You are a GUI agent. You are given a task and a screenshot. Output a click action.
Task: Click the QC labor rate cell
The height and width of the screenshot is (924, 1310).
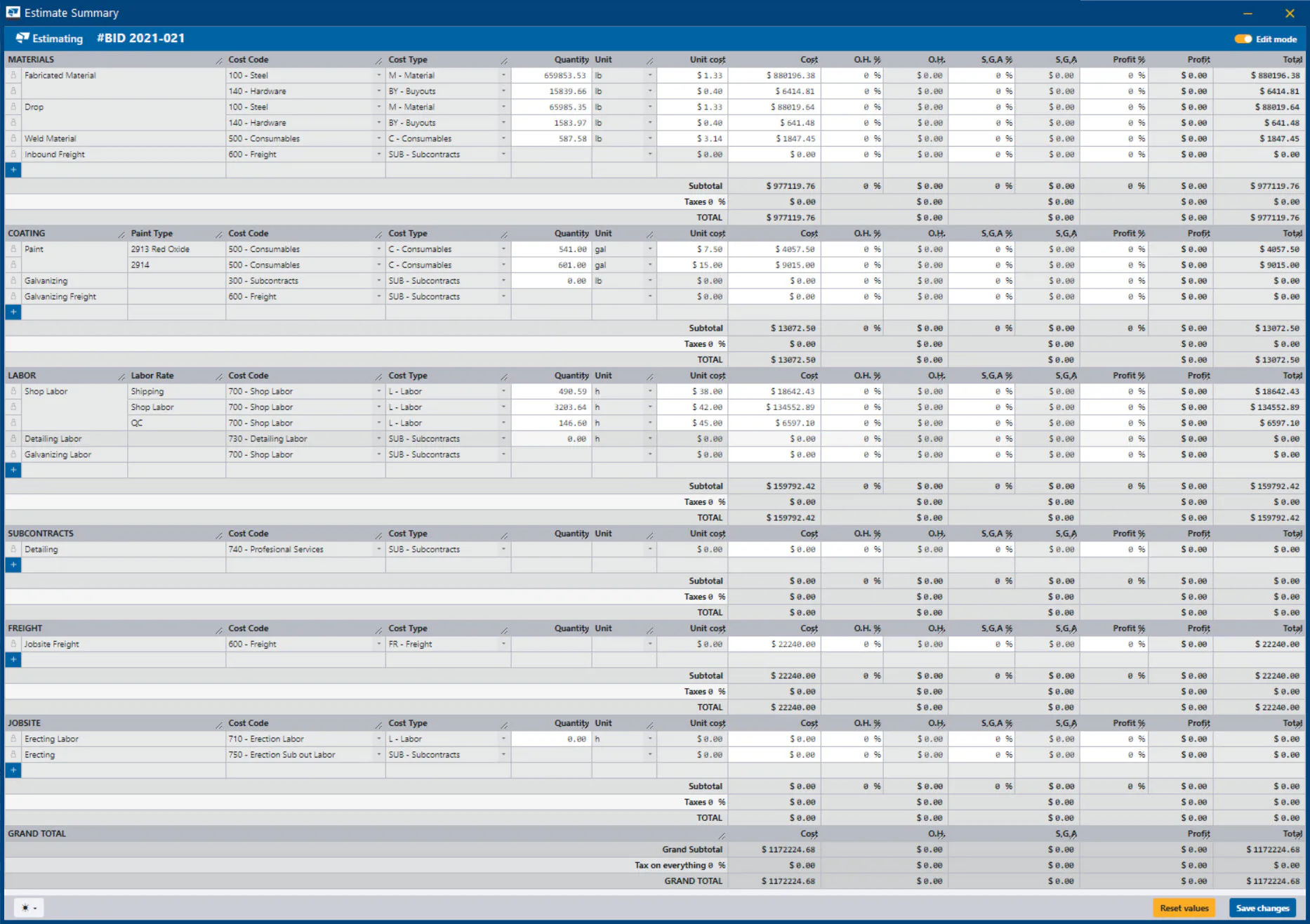click(x=176, y=423)
